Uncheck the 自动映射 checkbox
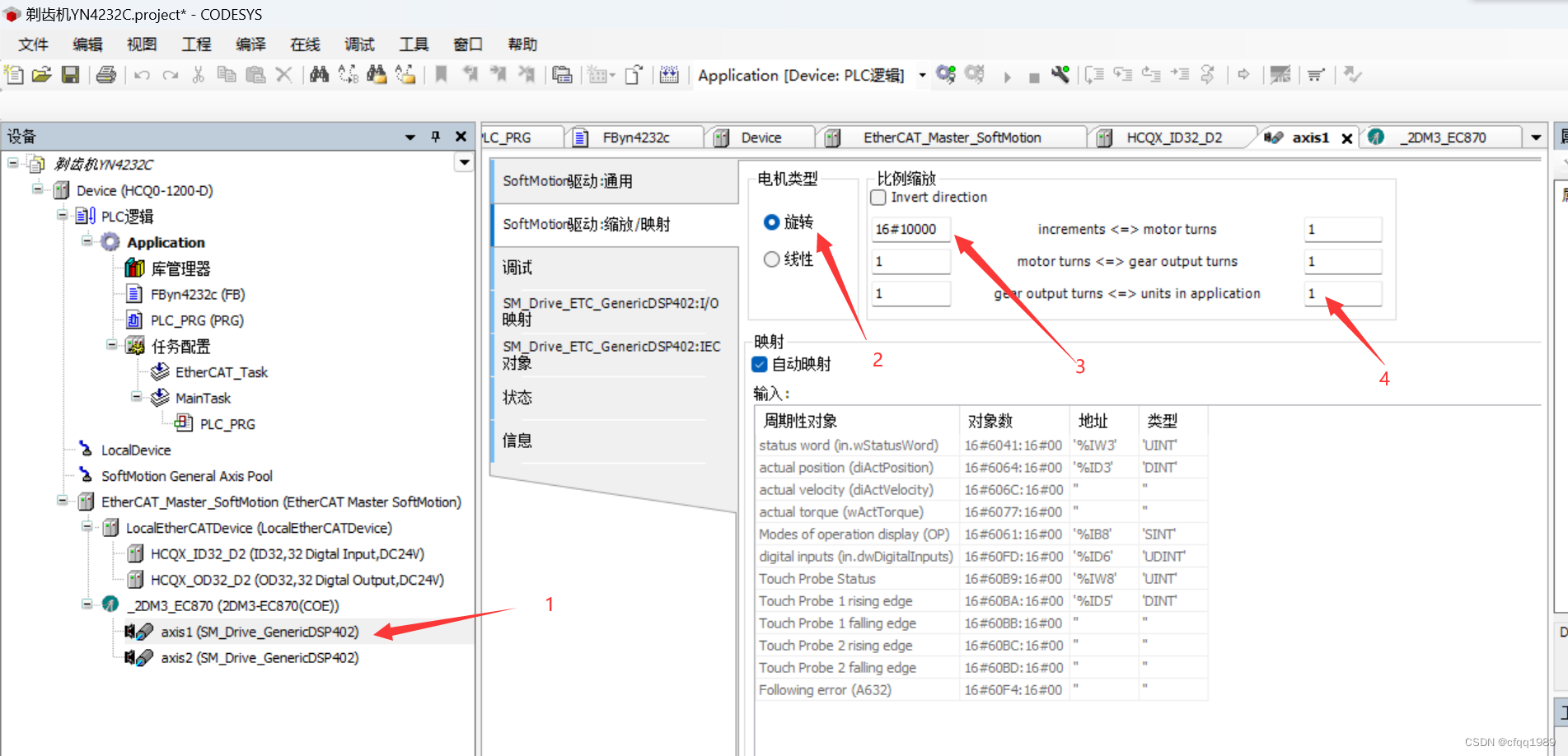Image resolution: width=1568 pixels, height=756 pixels. click(x=760, y=364)
